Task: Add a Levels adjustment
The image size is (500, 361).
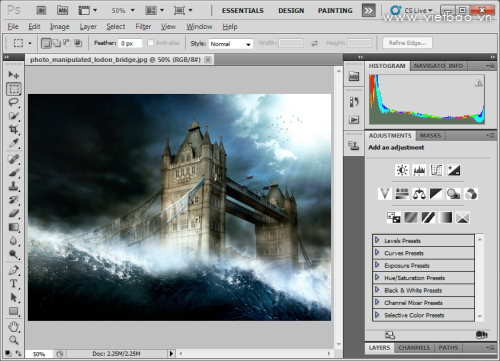Action: point(419,170)
